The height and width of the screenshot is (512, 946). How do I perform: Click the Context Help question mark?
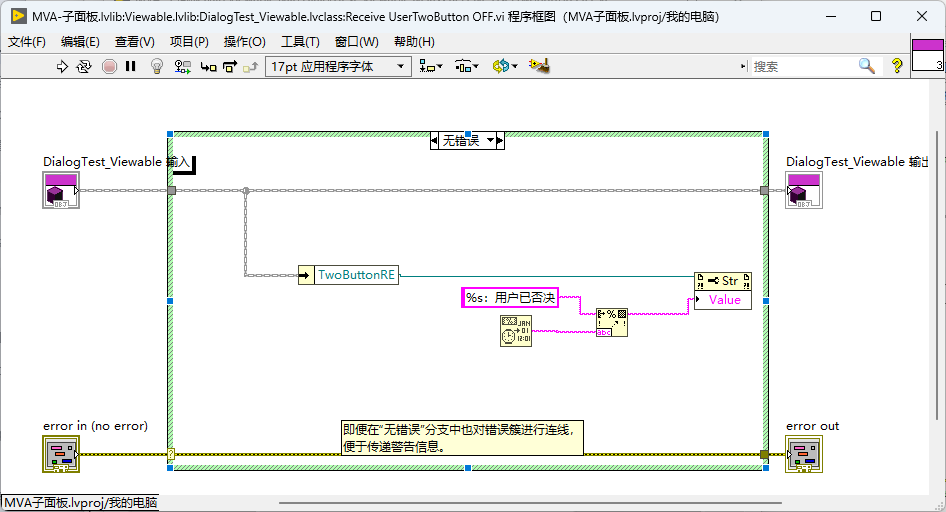[x=897, y=66]
